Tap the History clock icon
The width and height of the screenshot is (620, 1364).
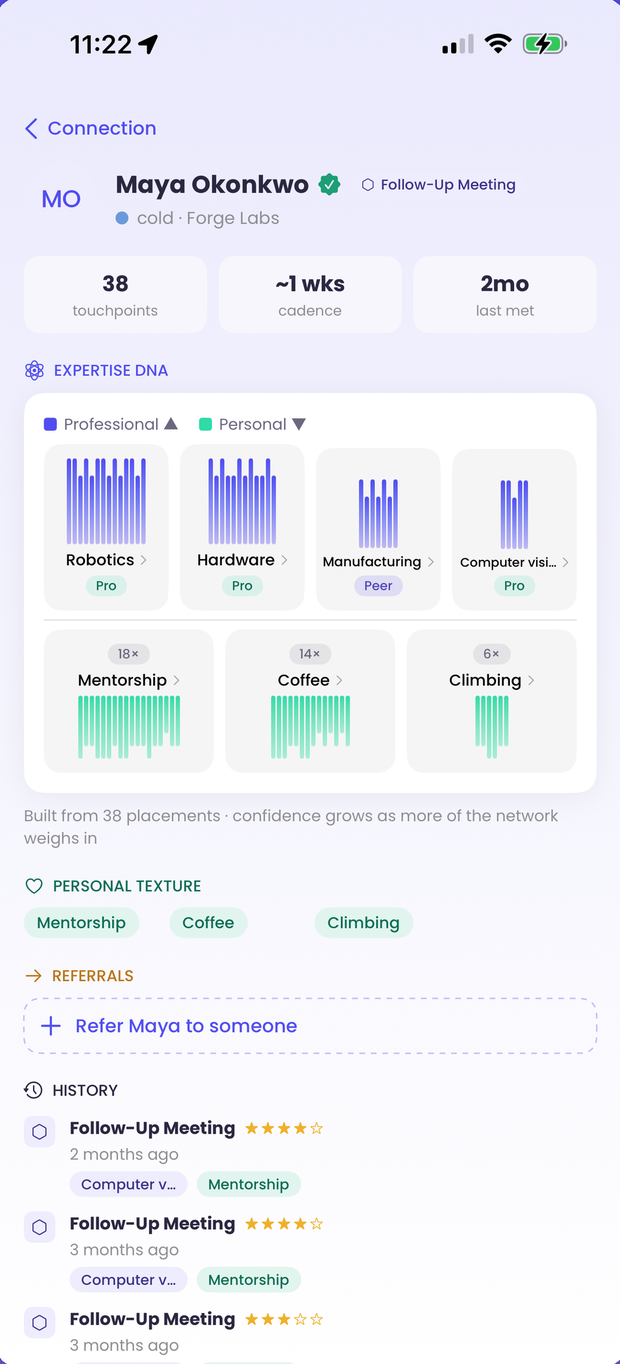34,1090
